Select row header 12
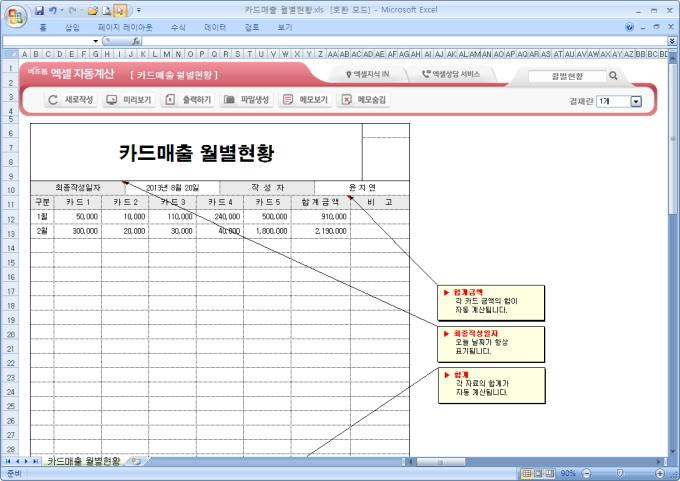 coord(11,219)
